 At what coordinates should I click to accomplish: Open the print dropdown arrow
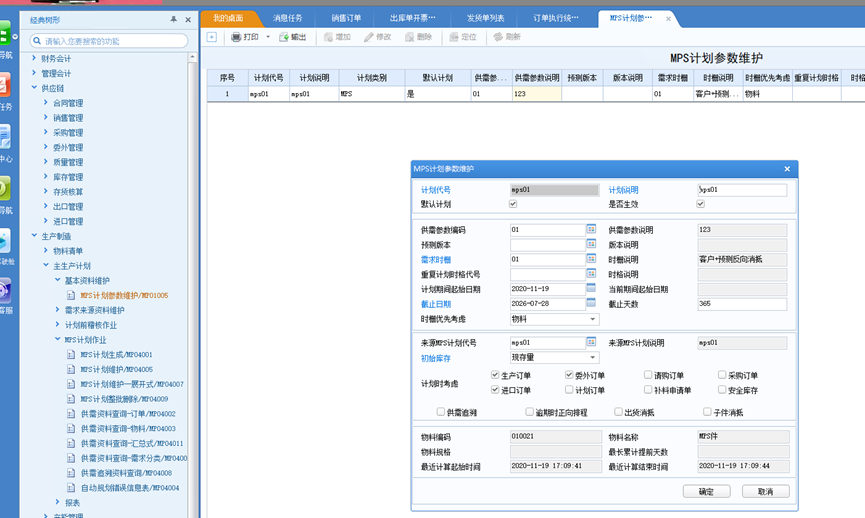[x=268, y=37]
